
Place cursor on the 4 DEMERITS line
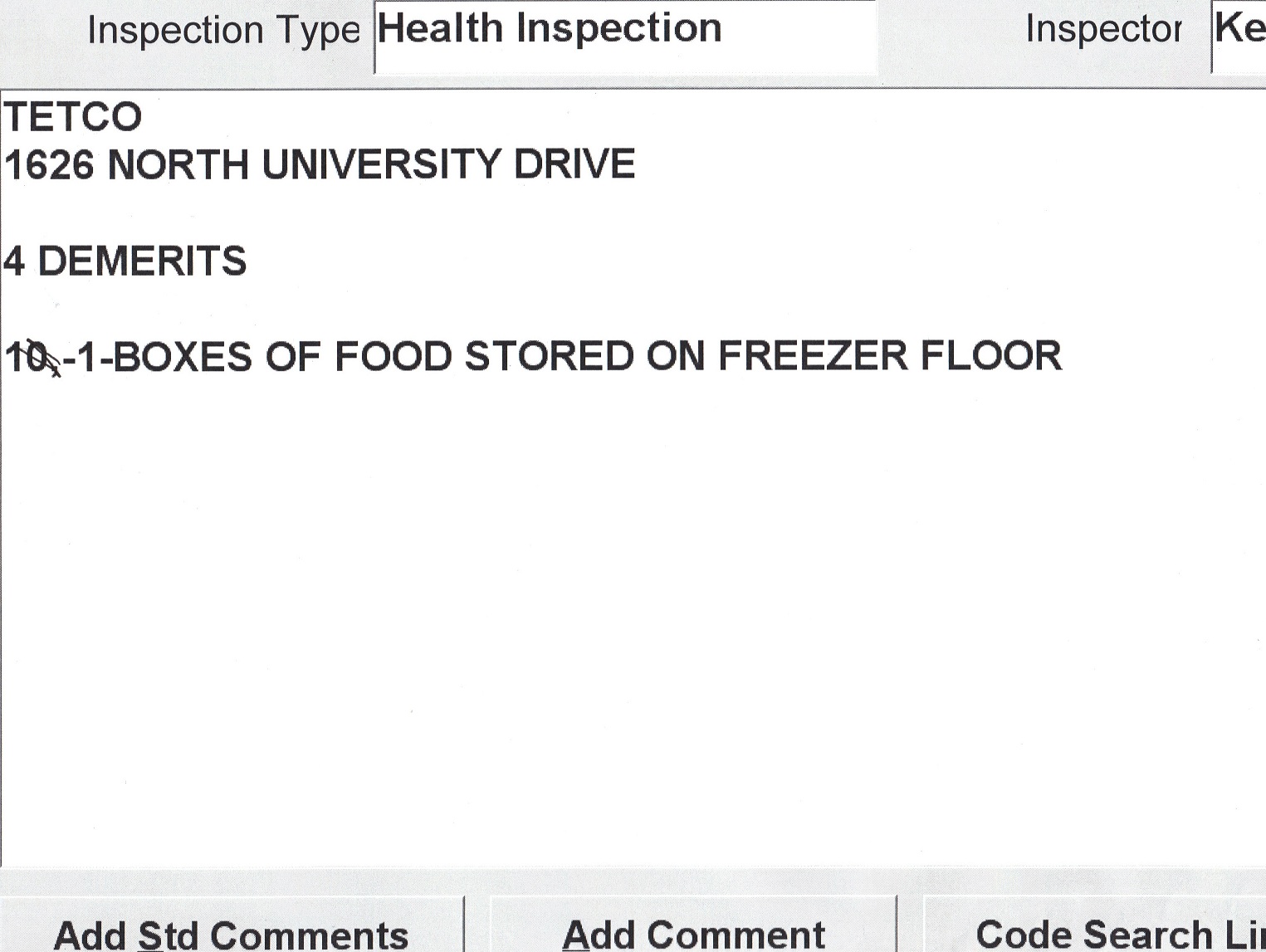(125, 261)
